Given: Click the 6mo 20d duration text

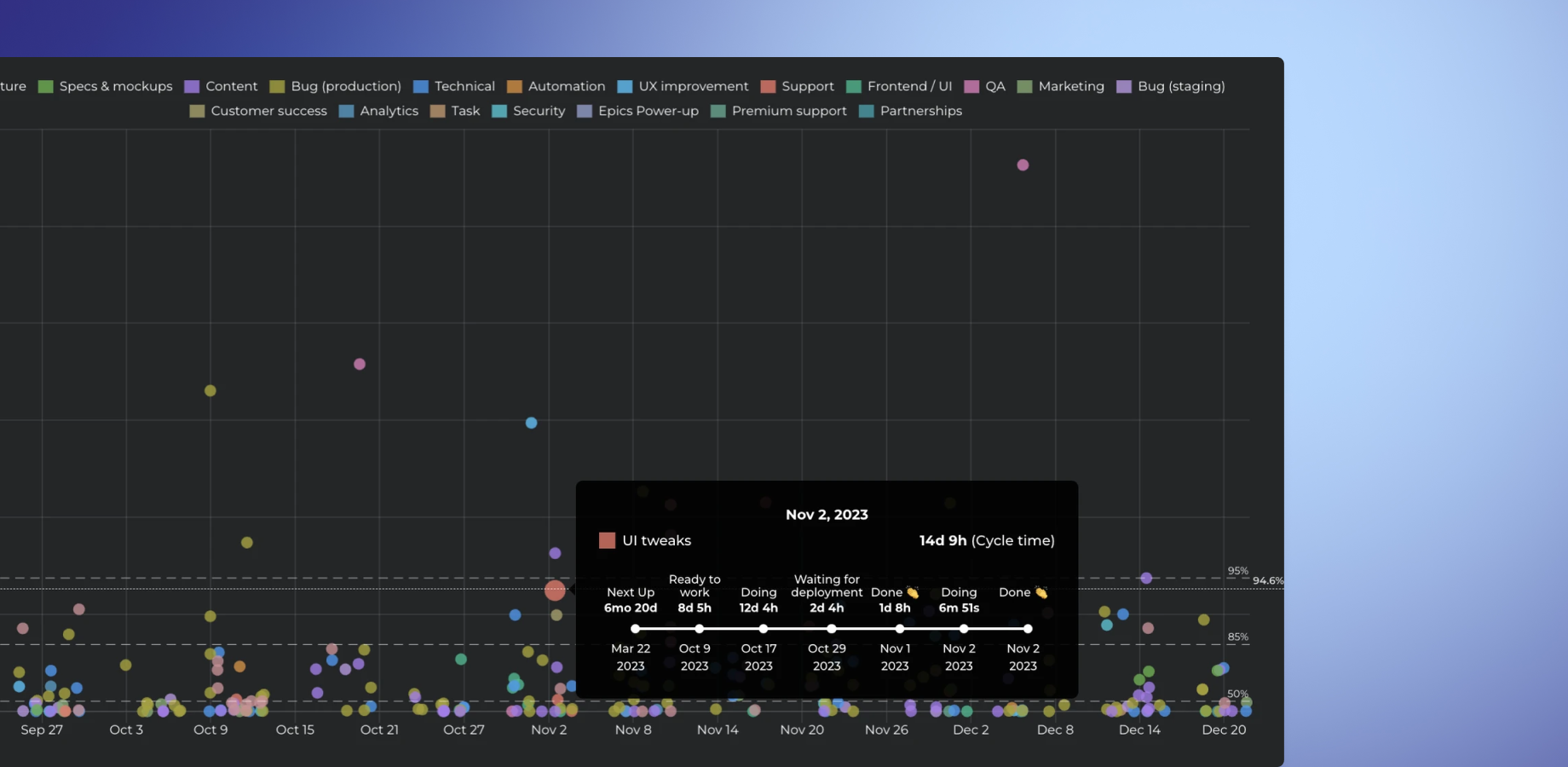Looking at the screenshot, I should click(x=631, y=608).
